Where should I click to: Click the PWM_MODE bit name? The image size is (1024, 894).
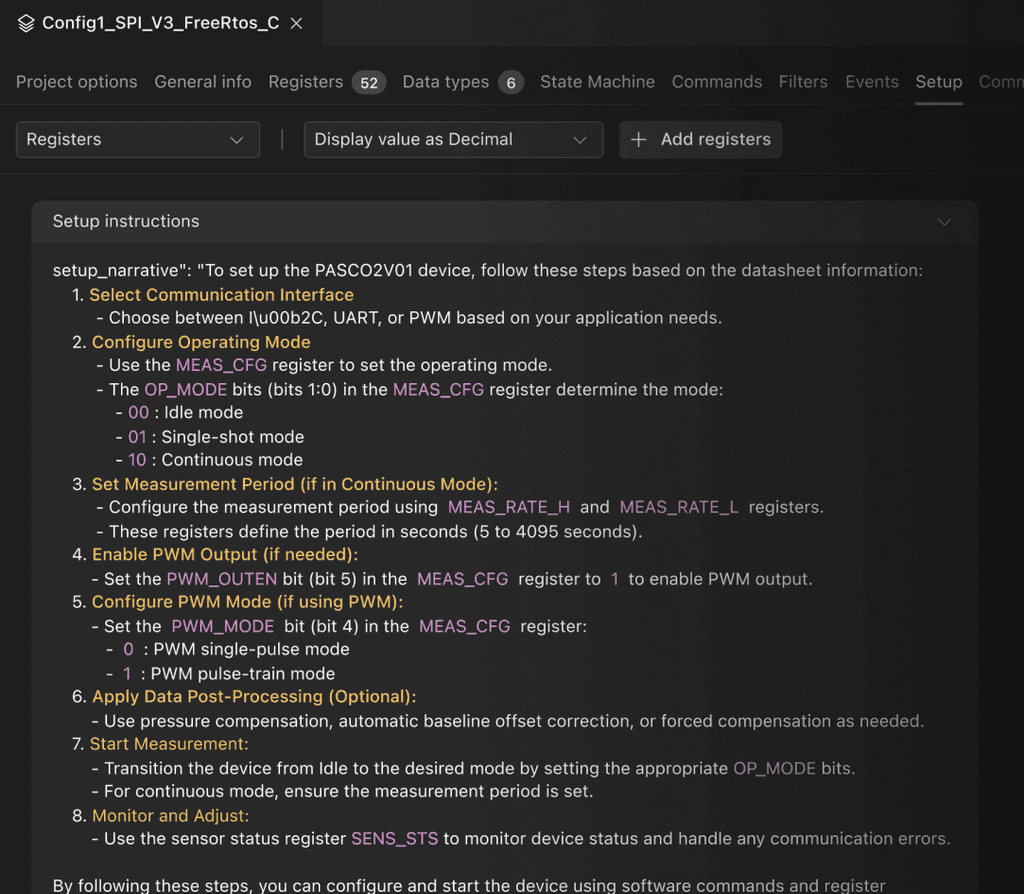coord(223,626)
